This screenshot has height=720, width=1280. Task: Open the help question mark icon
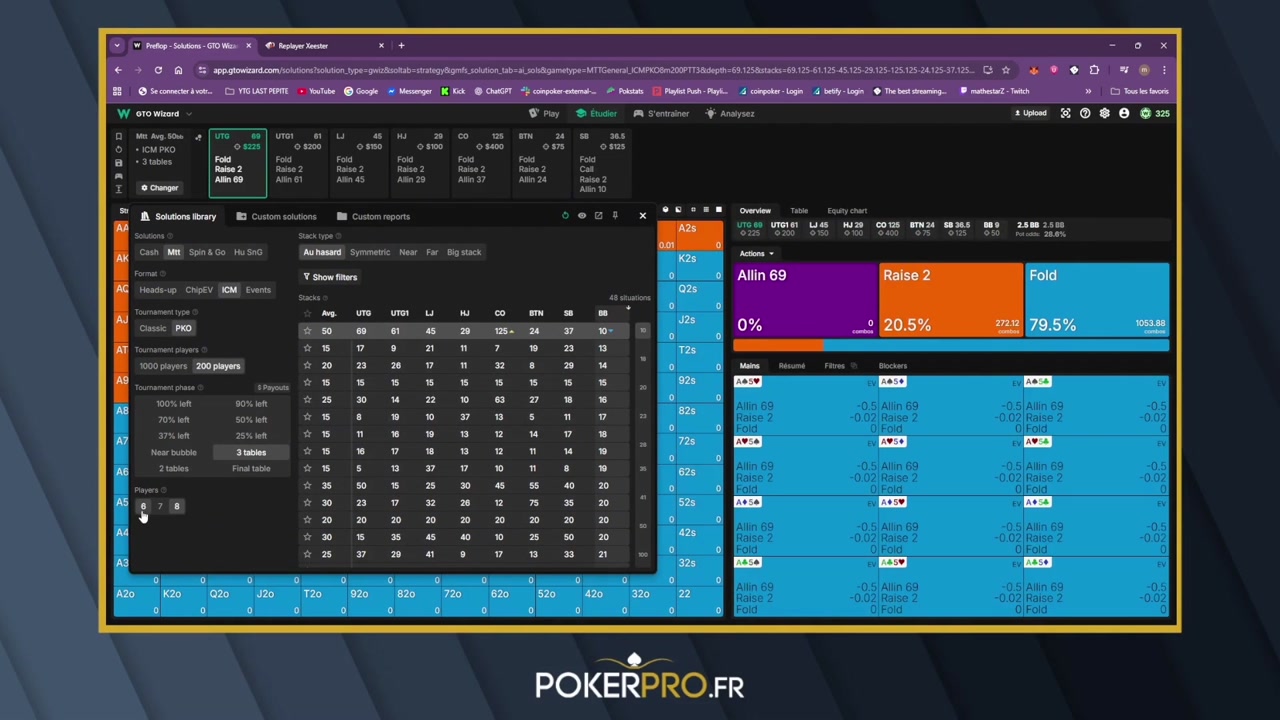[x=1085, y=114]
